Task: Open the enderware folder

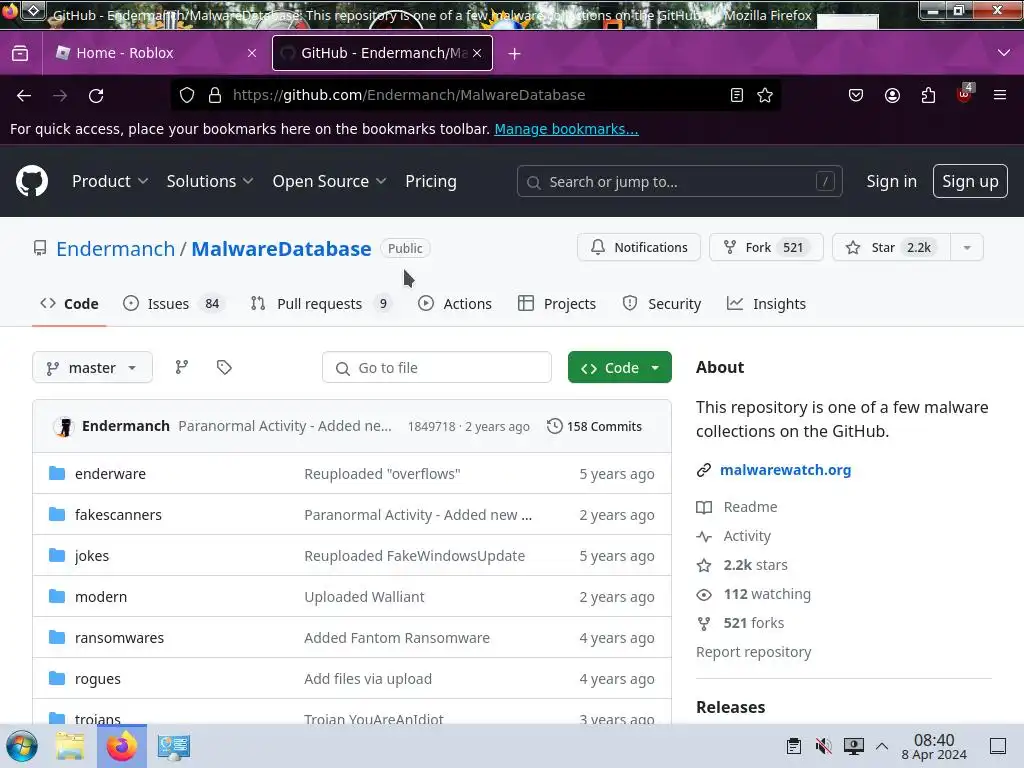Action: tap(110, 473)
